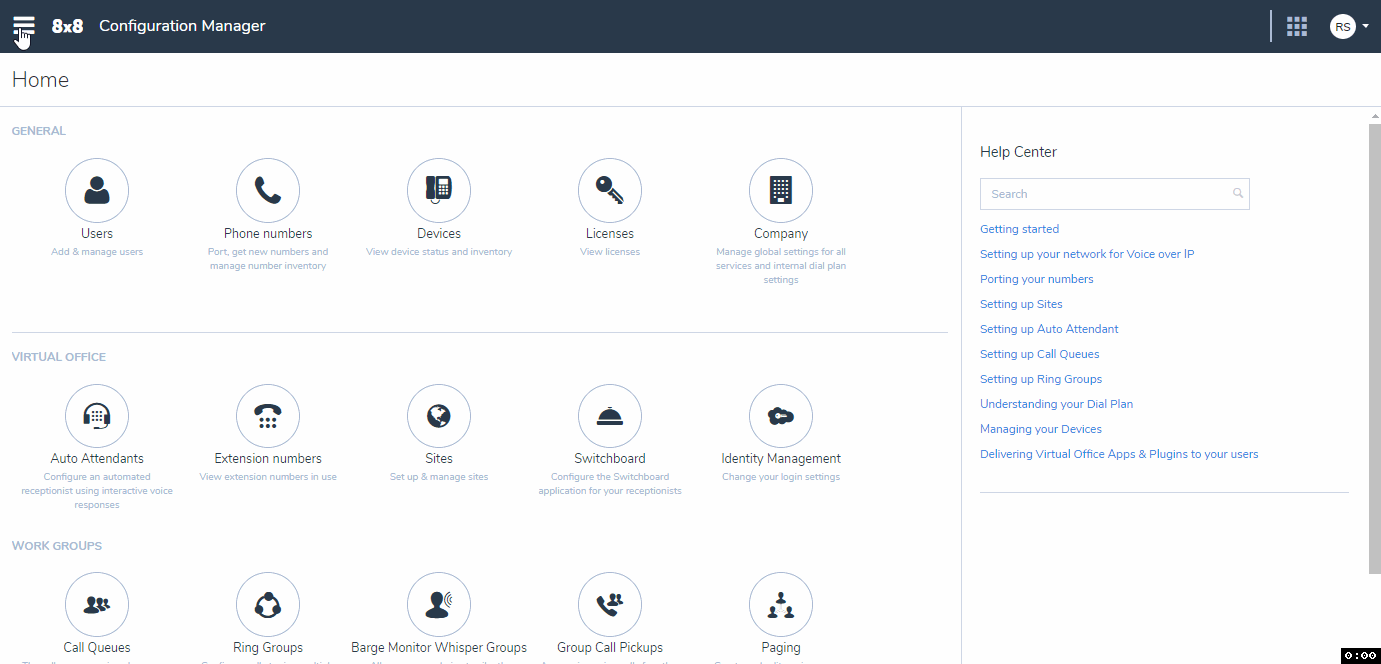The width and height of the screenshot is (1381, 664).
Task: Open Barge Monitor Whisper Groups icon
Action: [439, 604]
